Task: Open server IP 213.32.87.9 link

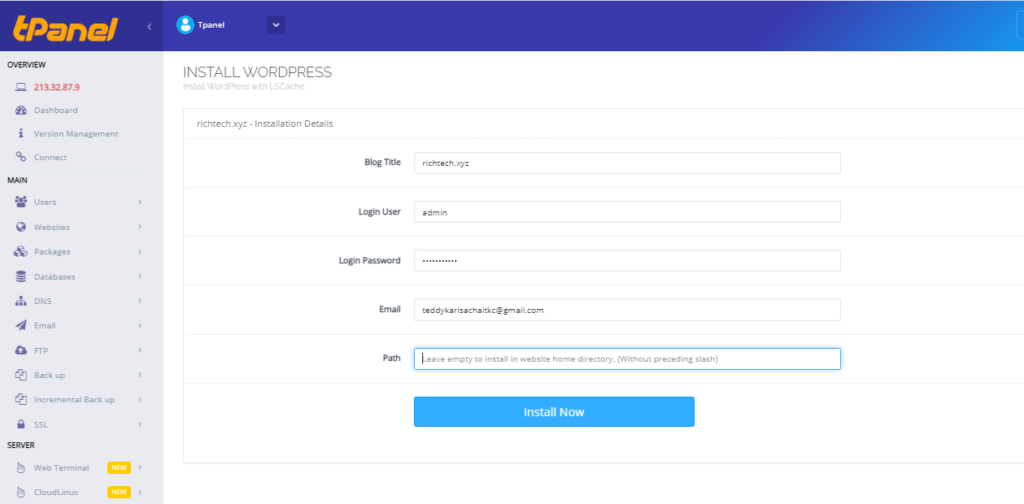Action: tap(57, 87)
